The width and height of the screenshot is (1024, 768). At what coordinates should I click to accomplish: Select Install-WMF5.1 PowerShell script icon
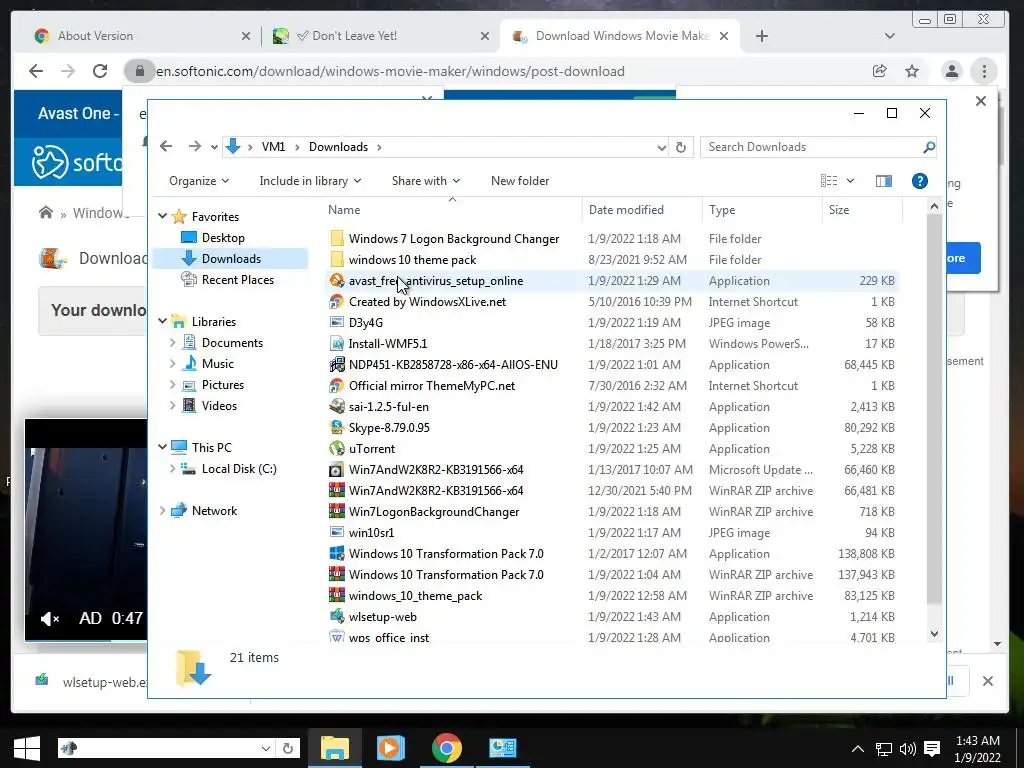point(337,344)
